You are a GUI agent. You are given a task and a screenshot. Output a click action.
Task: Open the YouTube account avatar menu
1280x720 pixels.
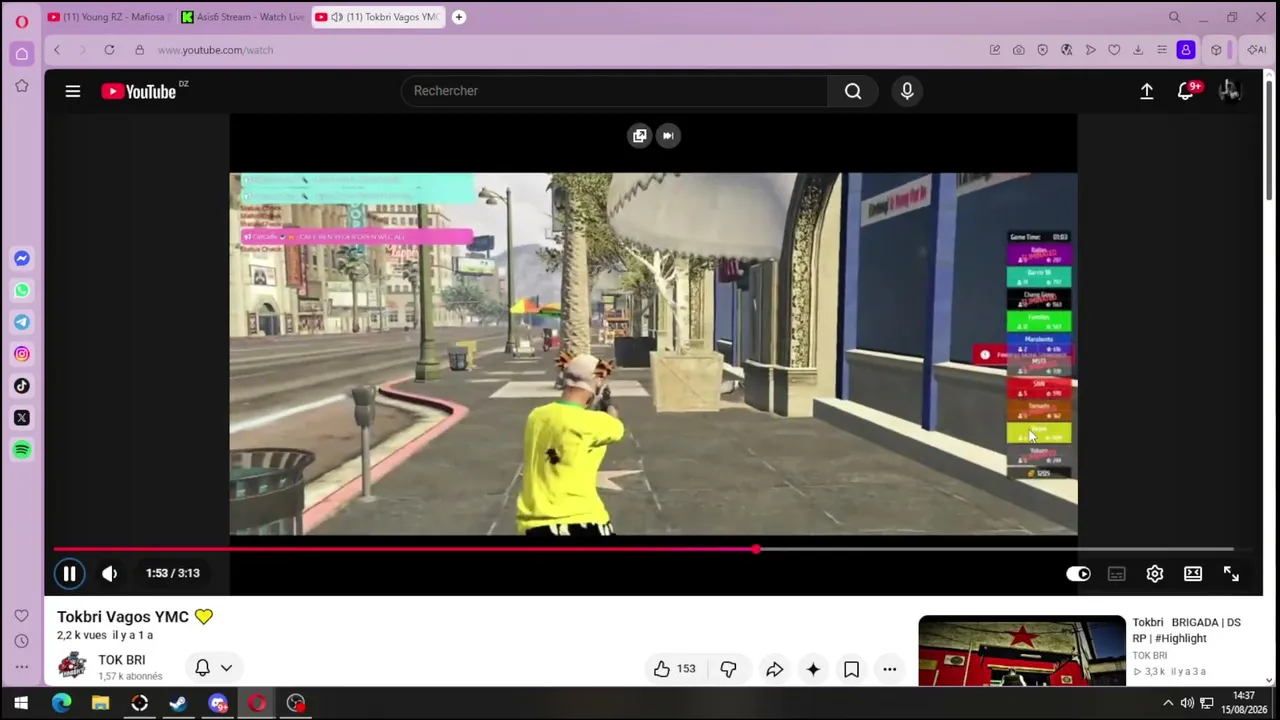(1229, 91)
